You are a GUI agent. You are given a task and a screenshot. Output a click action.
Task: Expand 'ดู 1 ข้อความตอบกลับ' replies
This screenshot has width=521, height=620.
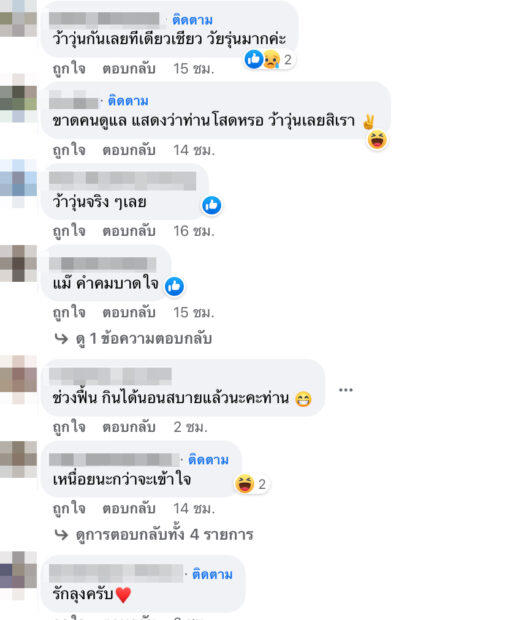tap(144, 339)
